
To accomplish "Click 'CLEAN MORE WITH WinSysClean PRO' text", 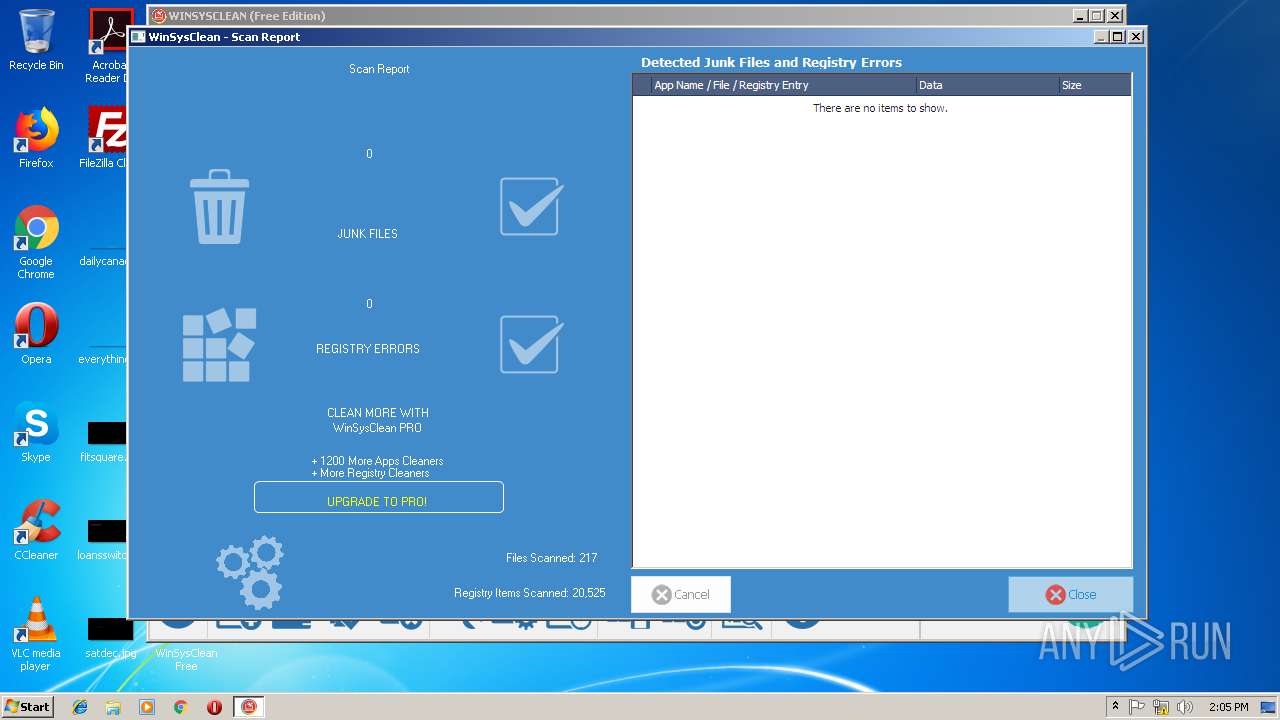I will [x=378, y=420].
